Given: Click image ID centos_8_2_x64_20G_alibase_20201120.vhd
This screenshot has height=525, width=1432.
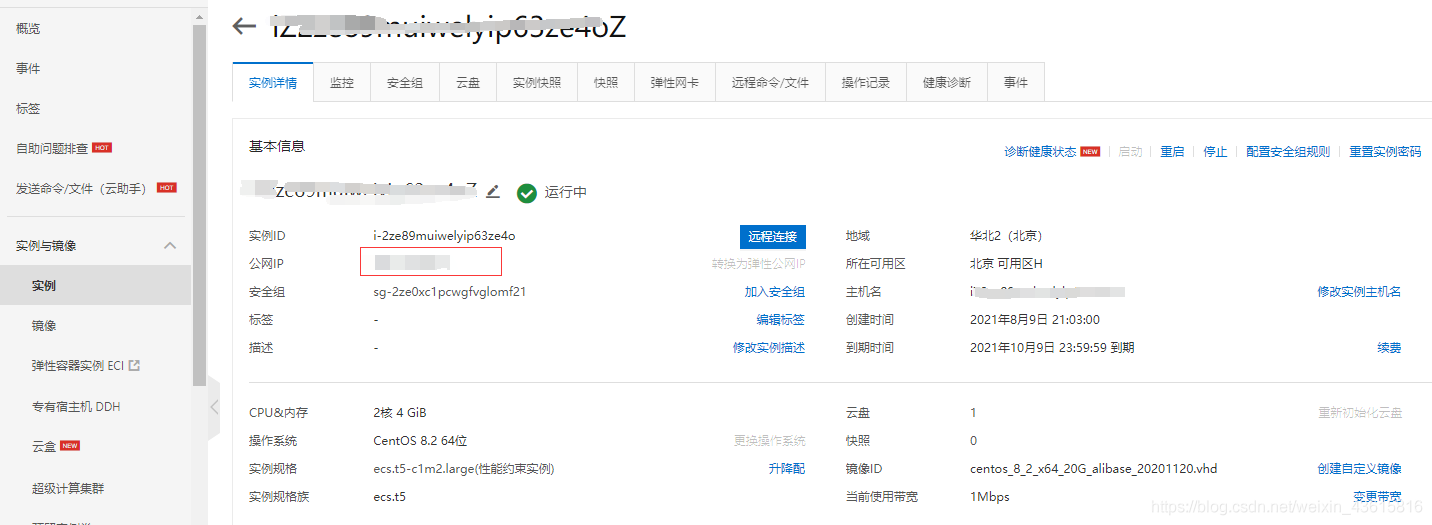Looking at the screenshot, I should 1094,468.
